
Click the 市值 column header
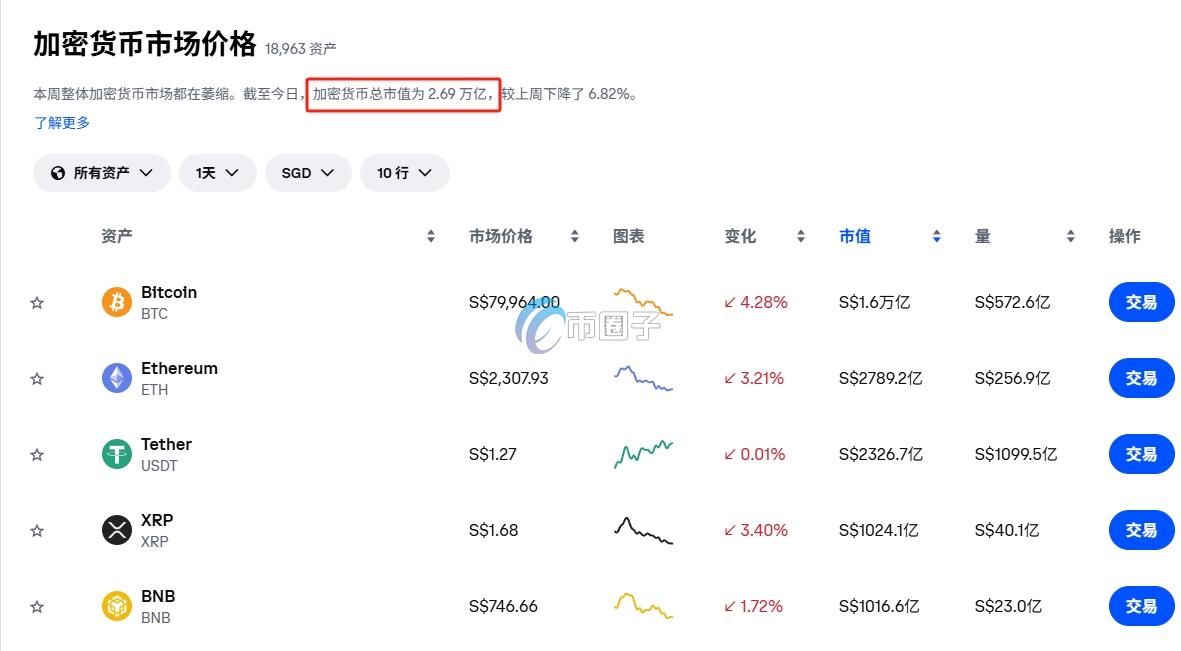coord(855,237)
